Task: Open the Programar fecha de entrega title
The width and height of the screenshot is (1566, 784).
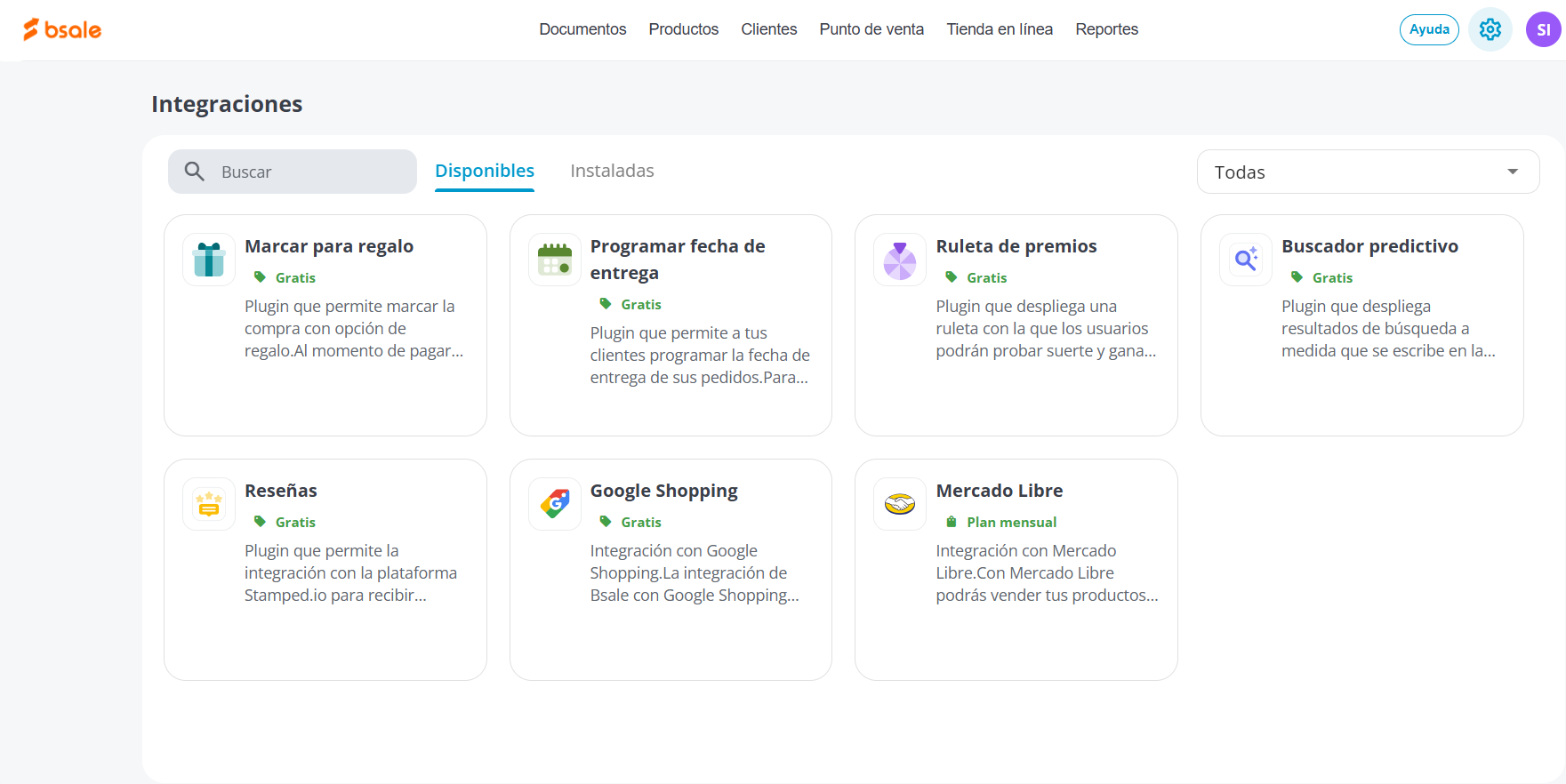Action: (678, 260)
